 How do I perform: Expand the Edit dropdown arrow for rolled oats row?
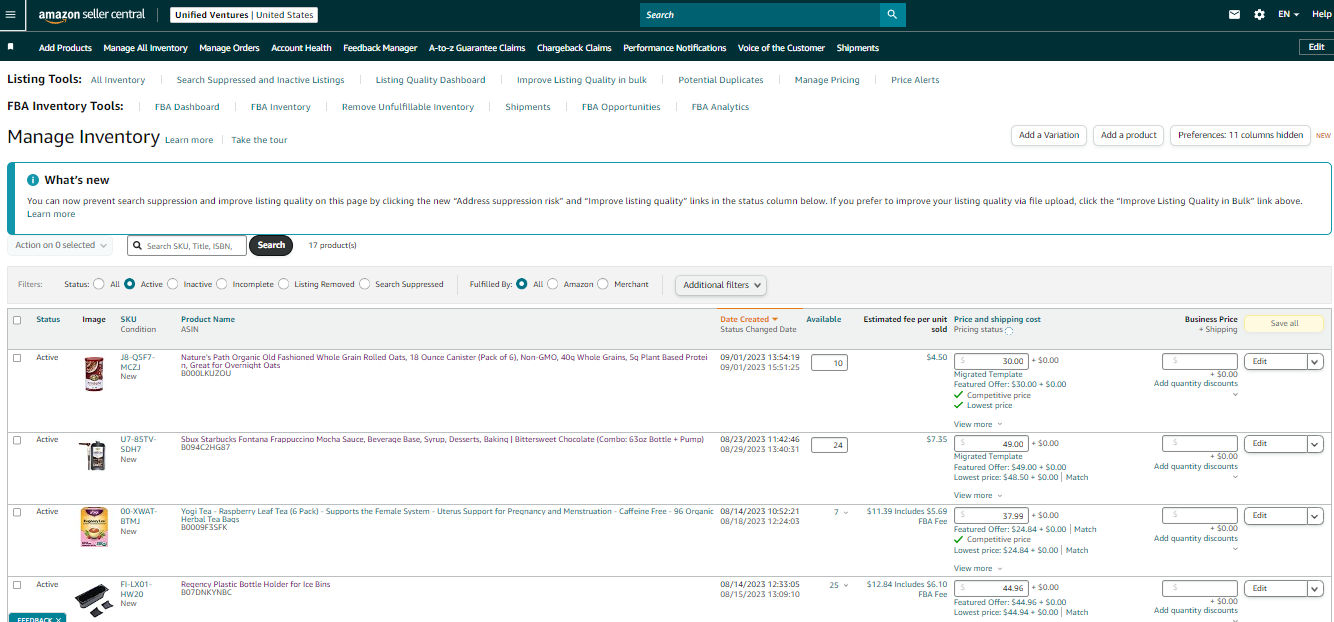coord(1316,361)
